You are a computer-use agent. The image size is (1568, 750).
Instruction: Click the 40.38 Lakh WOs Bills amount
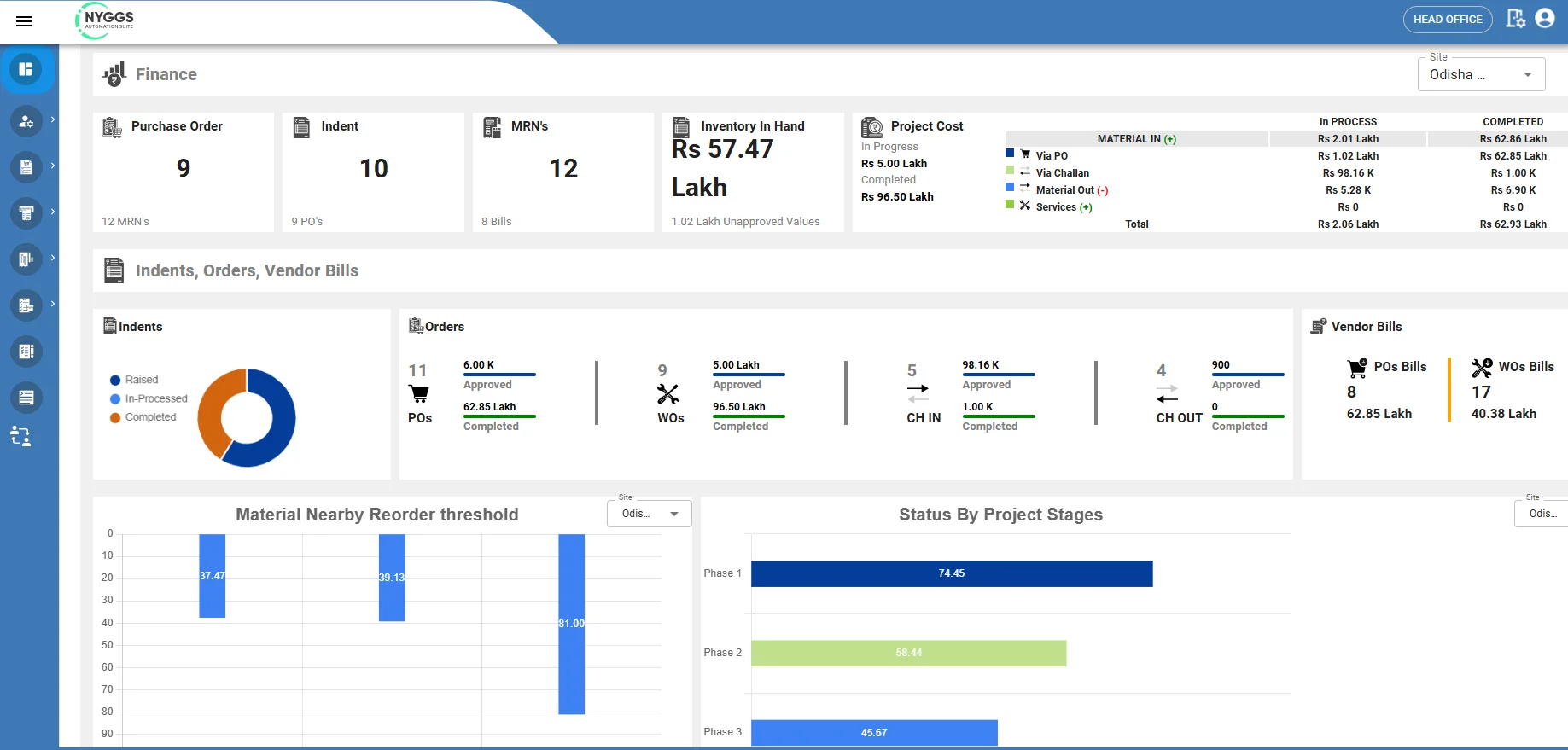tap(1504, 414)
